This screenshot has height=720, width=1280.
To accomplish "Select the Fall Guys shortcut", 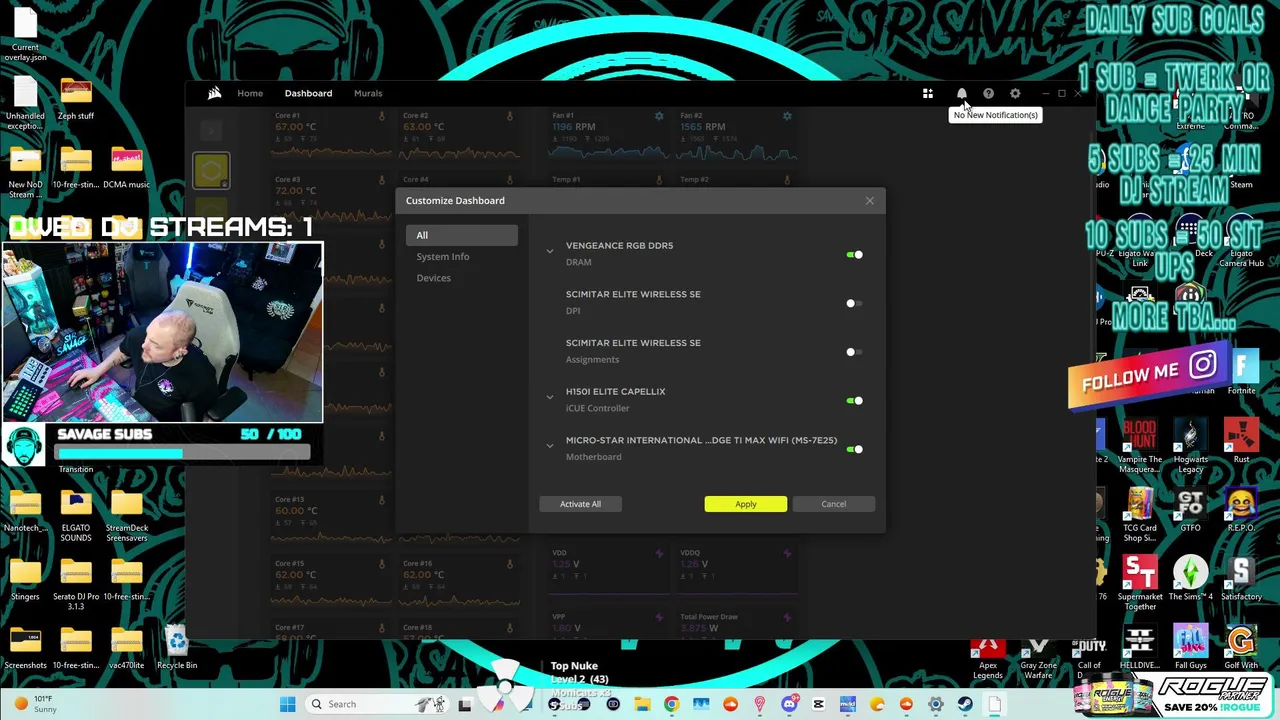I will [x=1190, y=648].
